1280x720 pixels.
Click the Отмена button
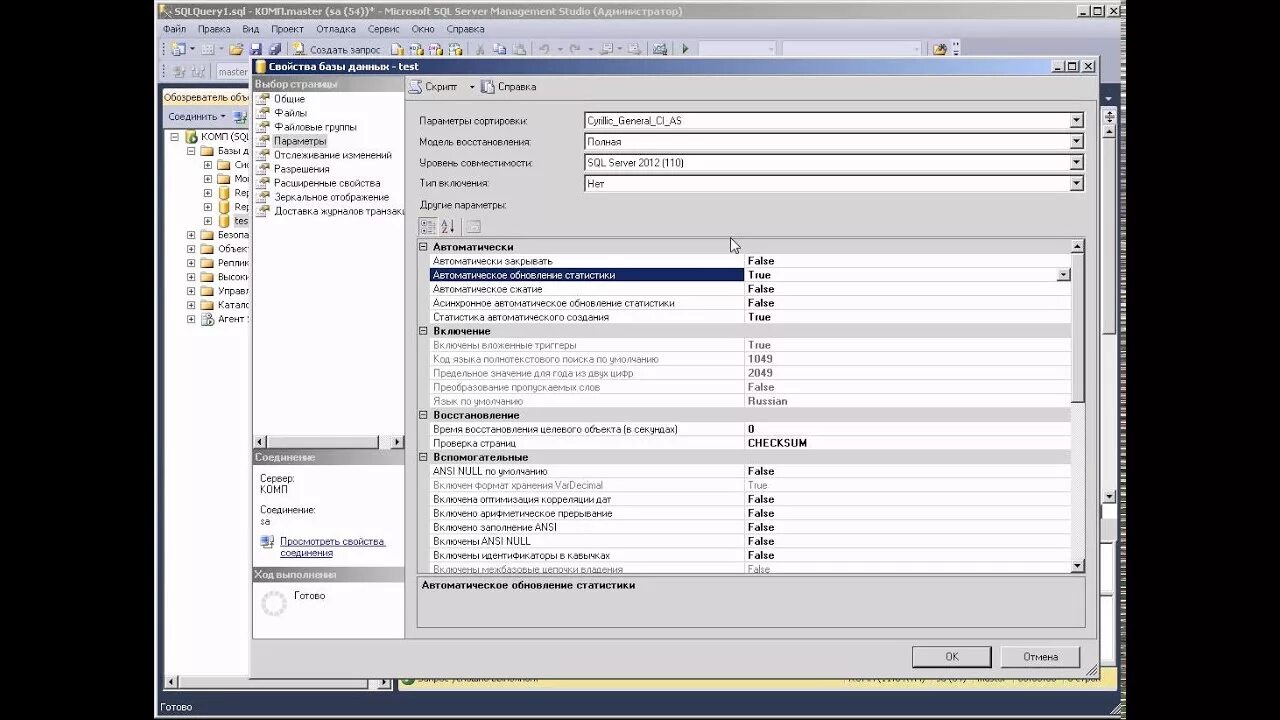1040,657
